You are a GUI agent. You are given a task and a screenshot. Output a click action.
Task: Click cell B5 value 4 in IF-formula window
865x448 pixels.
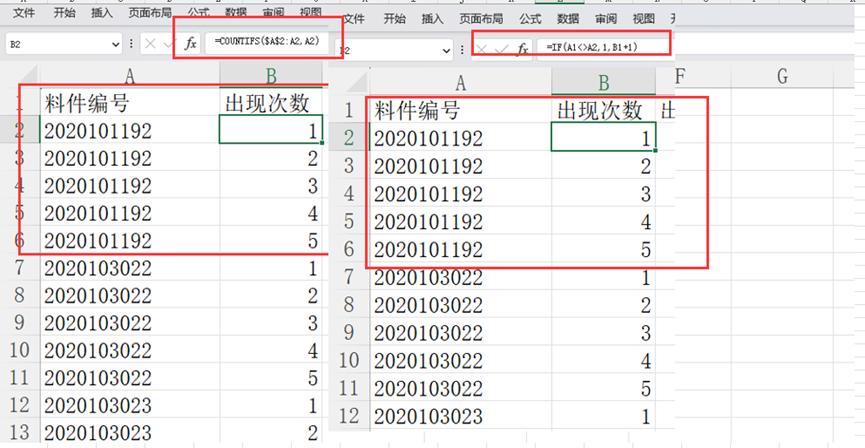point(604,222)
